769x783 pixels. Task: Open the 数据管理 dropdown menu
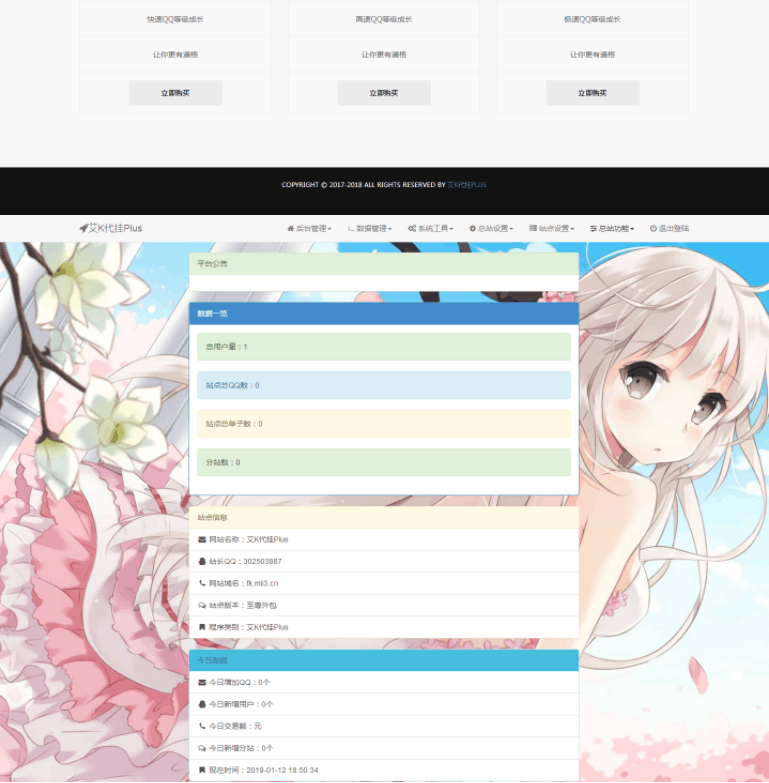(370, 229)
